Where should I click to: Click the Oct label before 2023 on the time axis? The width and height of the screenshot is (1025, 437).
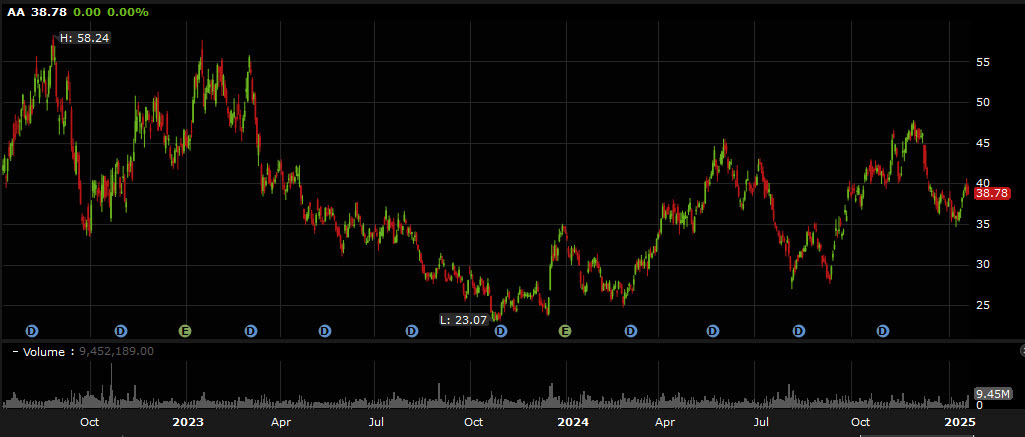pos(90,422)
